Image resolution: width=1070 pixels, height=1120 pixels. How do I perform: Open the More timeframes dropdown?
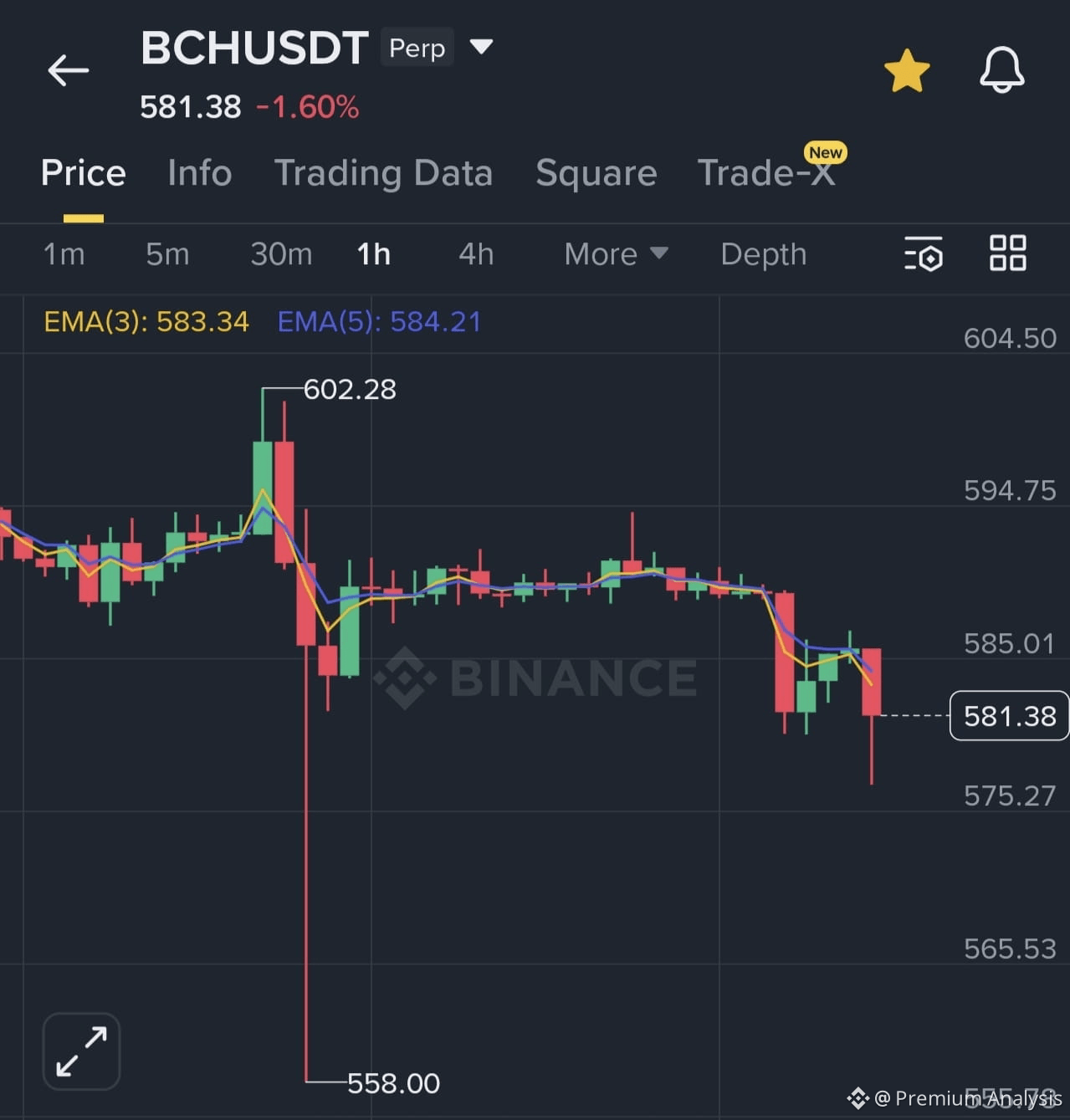pos(616,254)
